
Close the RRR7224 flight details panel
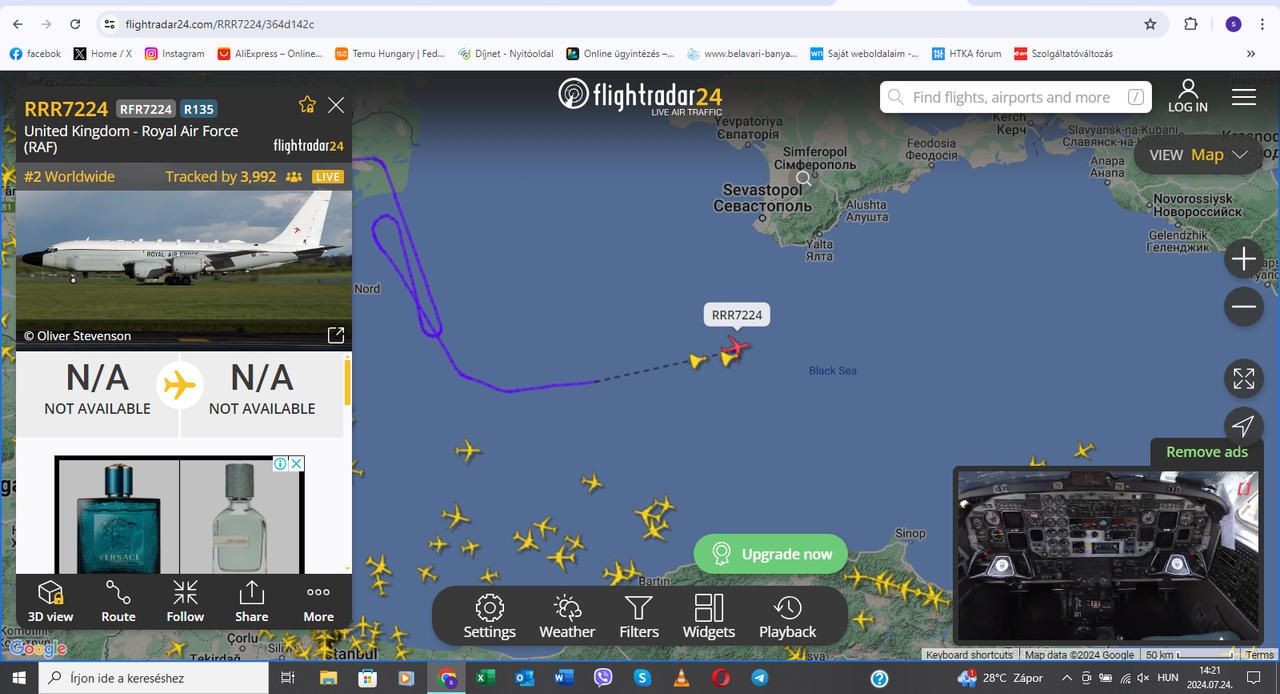point(336,105)
